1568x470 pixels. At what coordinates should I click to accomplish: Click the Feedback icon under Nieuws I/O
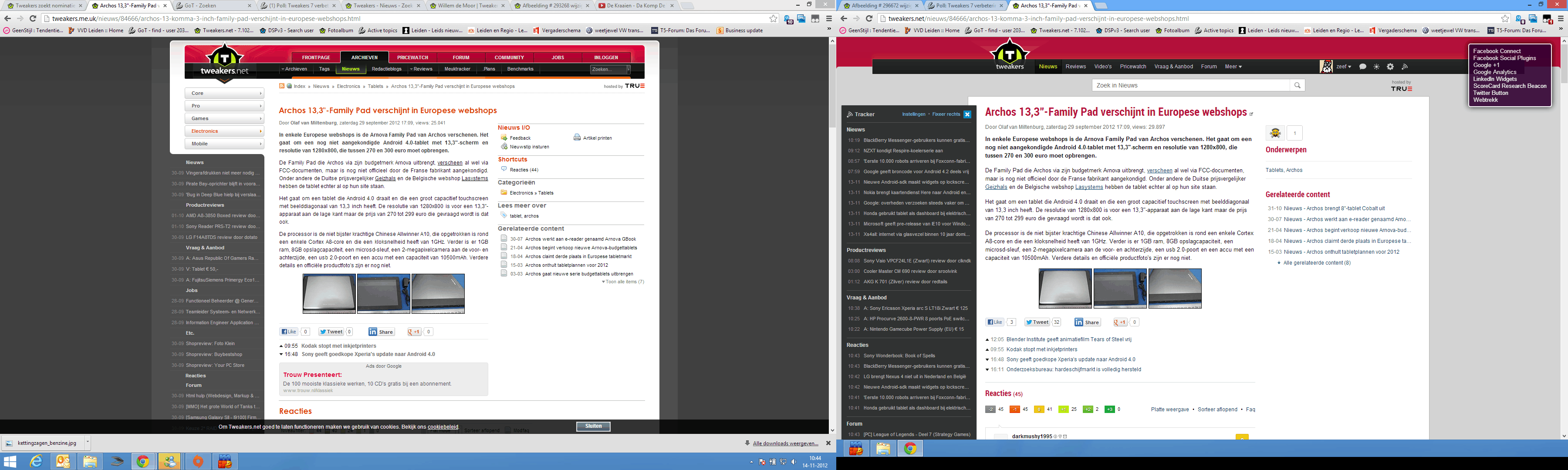click(x=504, y=138)
